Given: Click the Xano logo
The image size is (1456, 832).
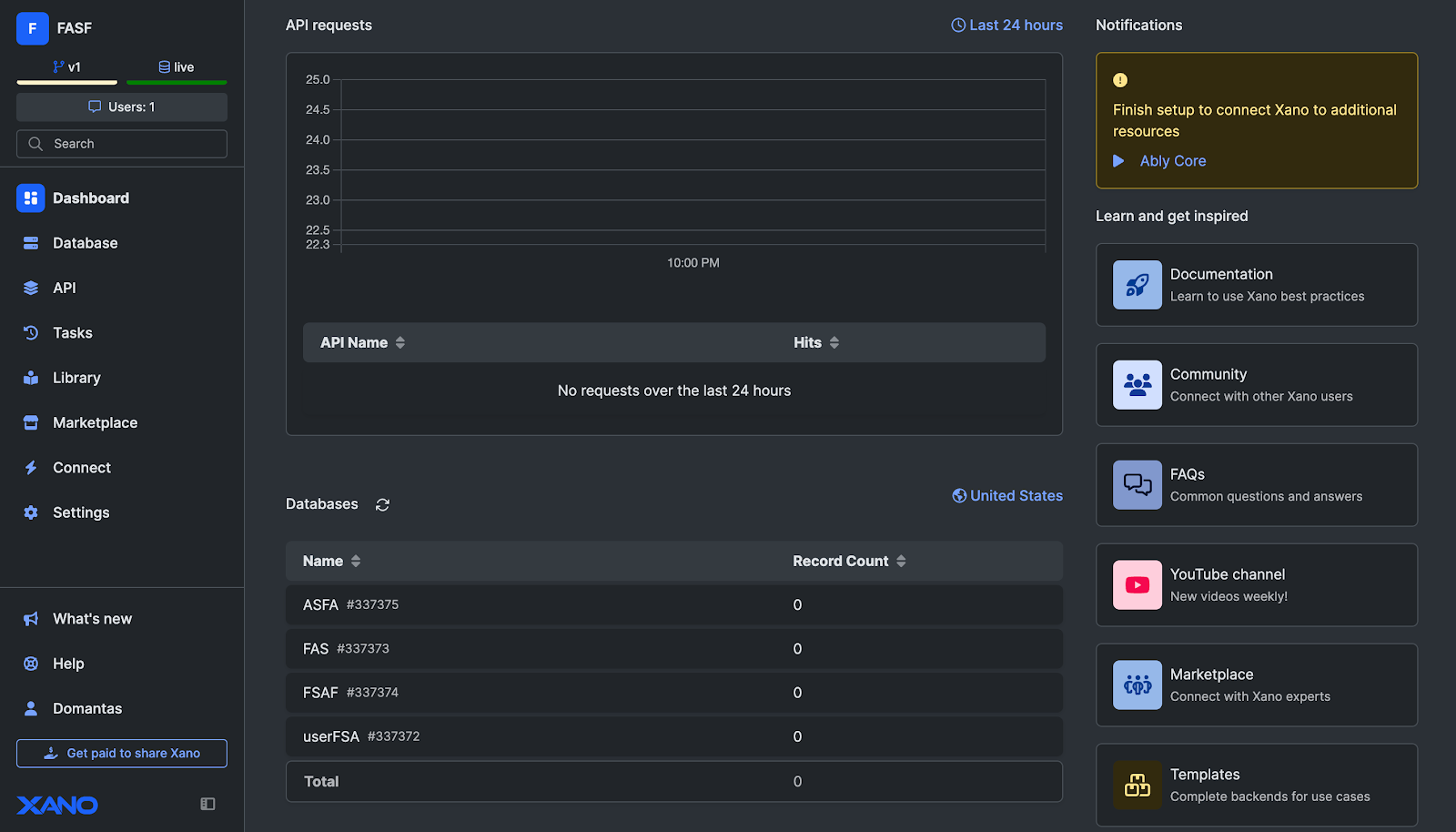Looking at the screenshot, I should pos(57,805).
